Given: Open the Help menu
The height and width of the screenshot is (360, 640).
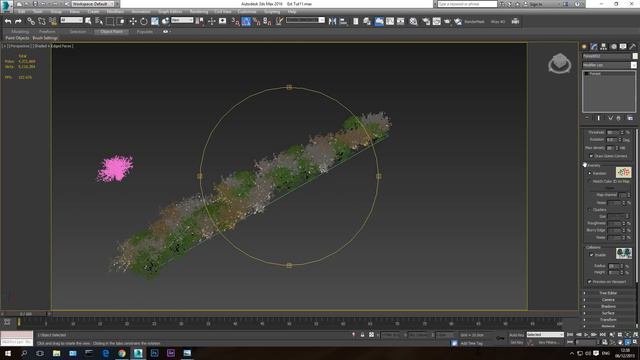Looking at the screenshot, I should [x=291, y=11].
